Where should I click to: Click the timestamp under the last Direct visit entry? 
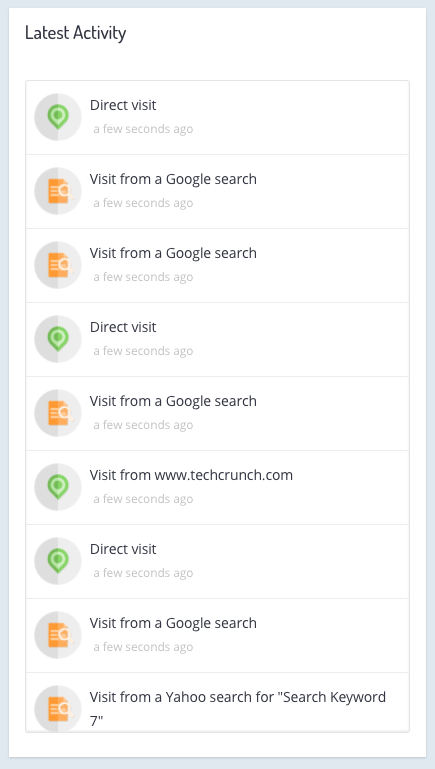tap(143, 573)
